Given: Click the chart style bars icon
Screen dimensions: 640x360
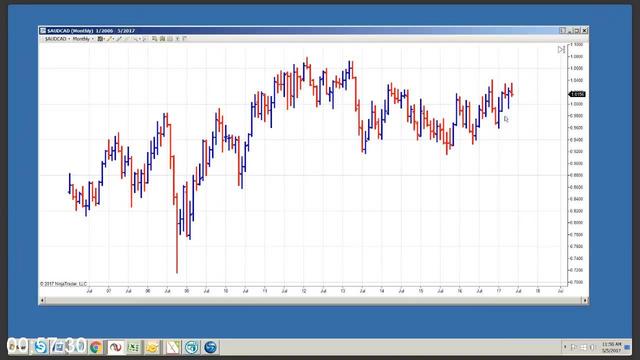Looking at the screenshot, I should (100, 39).
